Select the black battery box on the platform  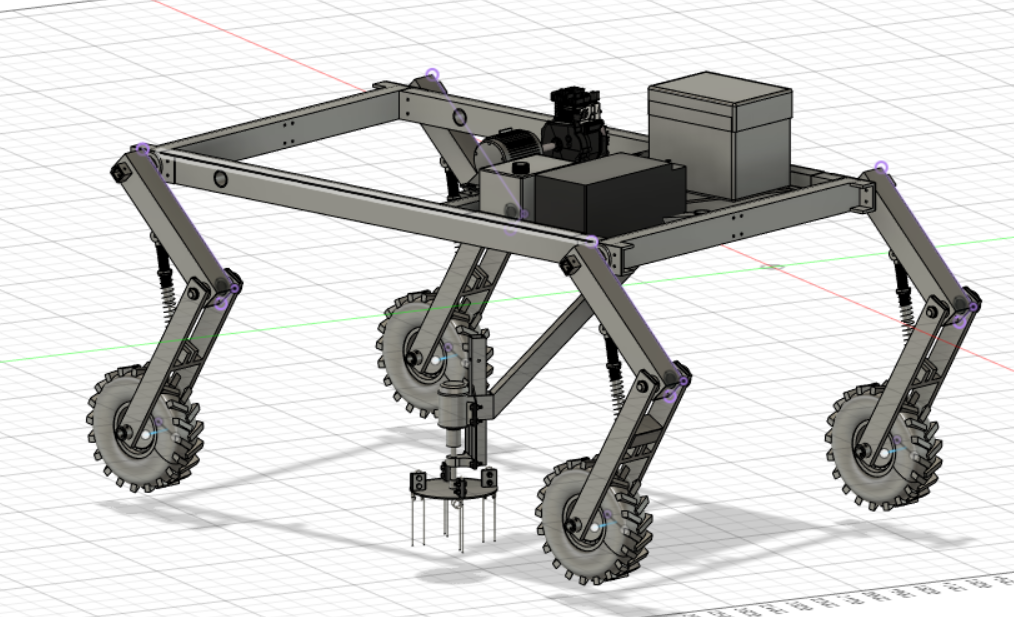(x=609, y=195)
